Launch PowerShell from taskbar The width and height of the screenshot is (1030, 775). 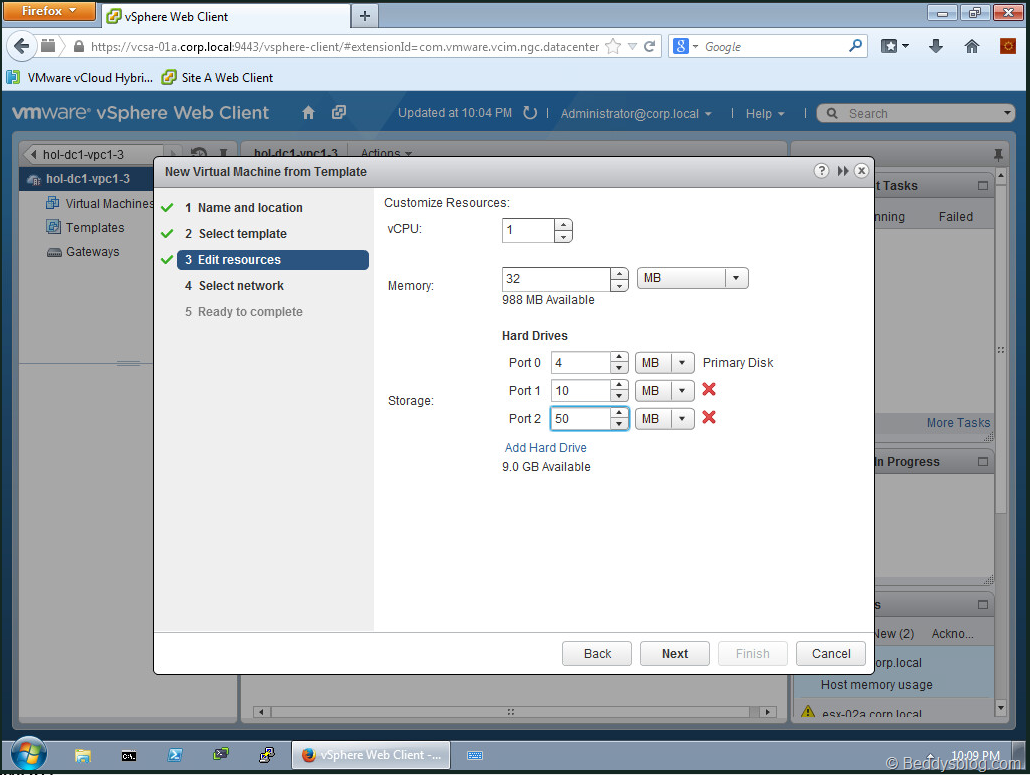tap(175, 755)
